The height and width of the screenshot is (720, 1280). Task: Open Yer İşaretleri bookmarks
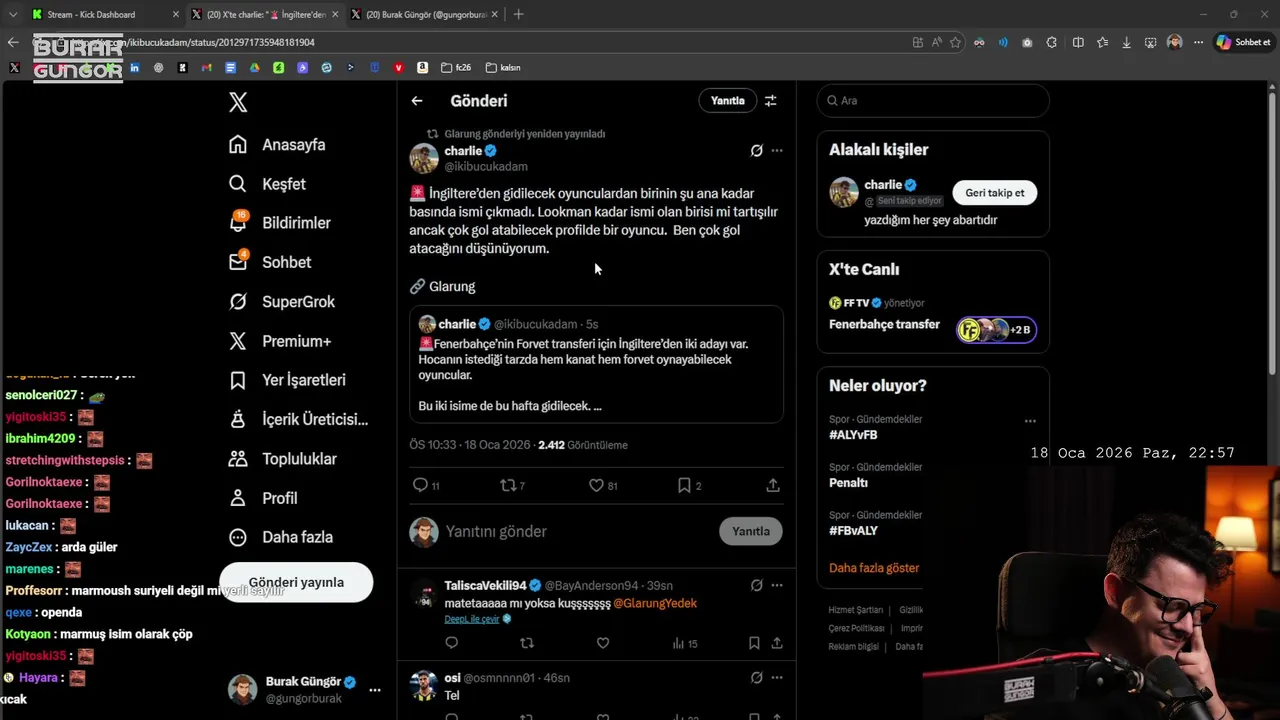click(x=287, y=380)
